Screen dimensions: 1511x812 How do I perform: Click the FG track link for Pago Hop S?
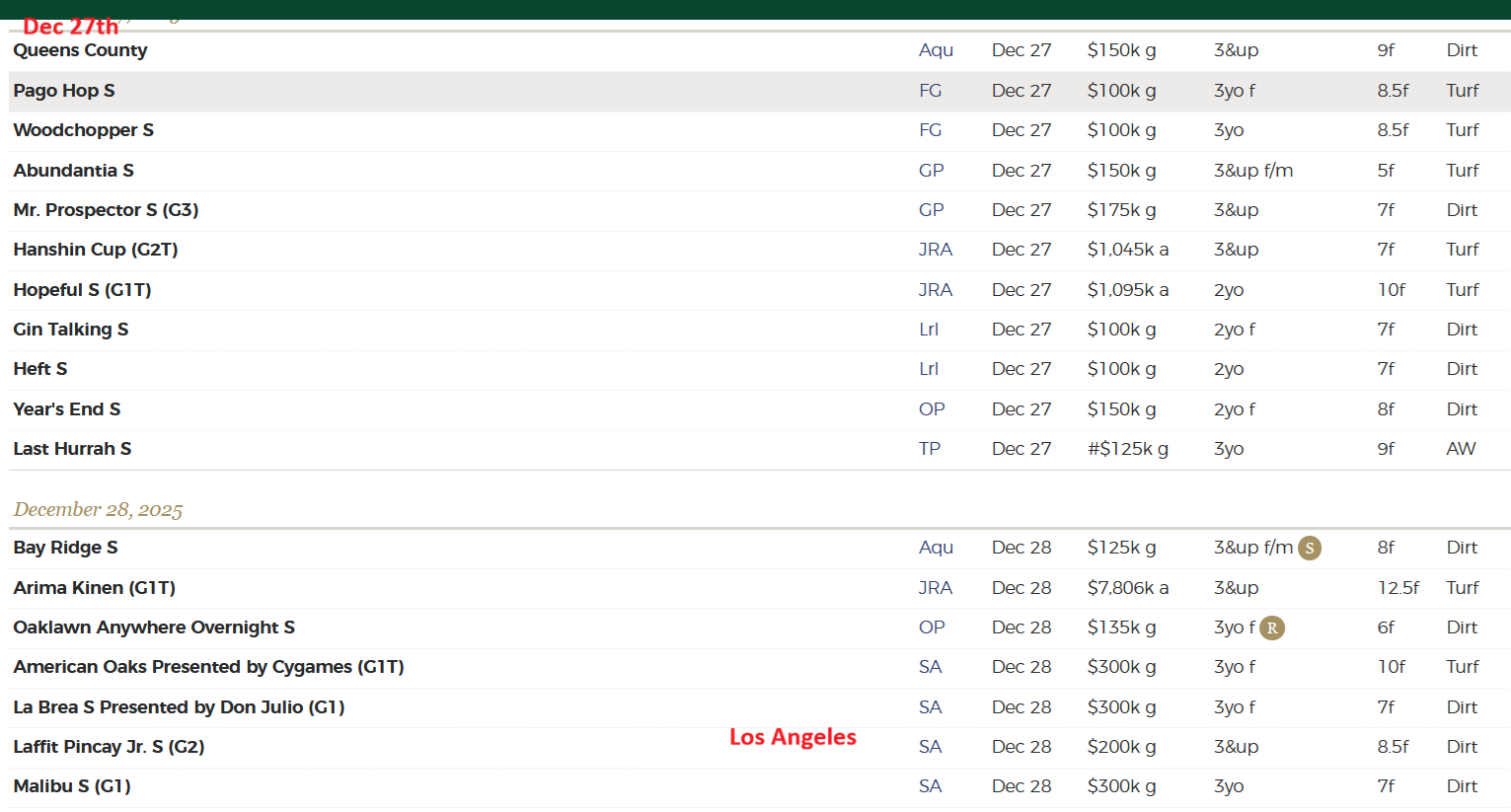coord(930,91)
